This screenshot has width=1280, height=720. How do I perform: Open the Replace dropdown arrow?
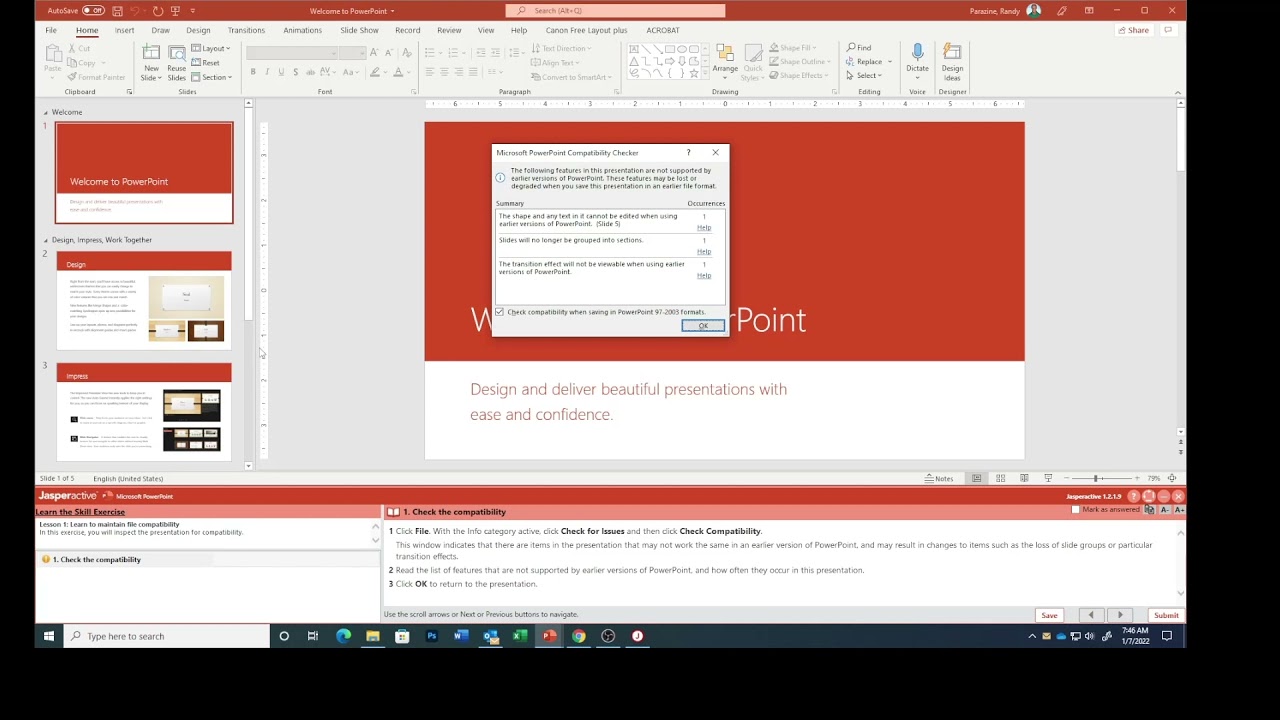click(x=890, y=62)
